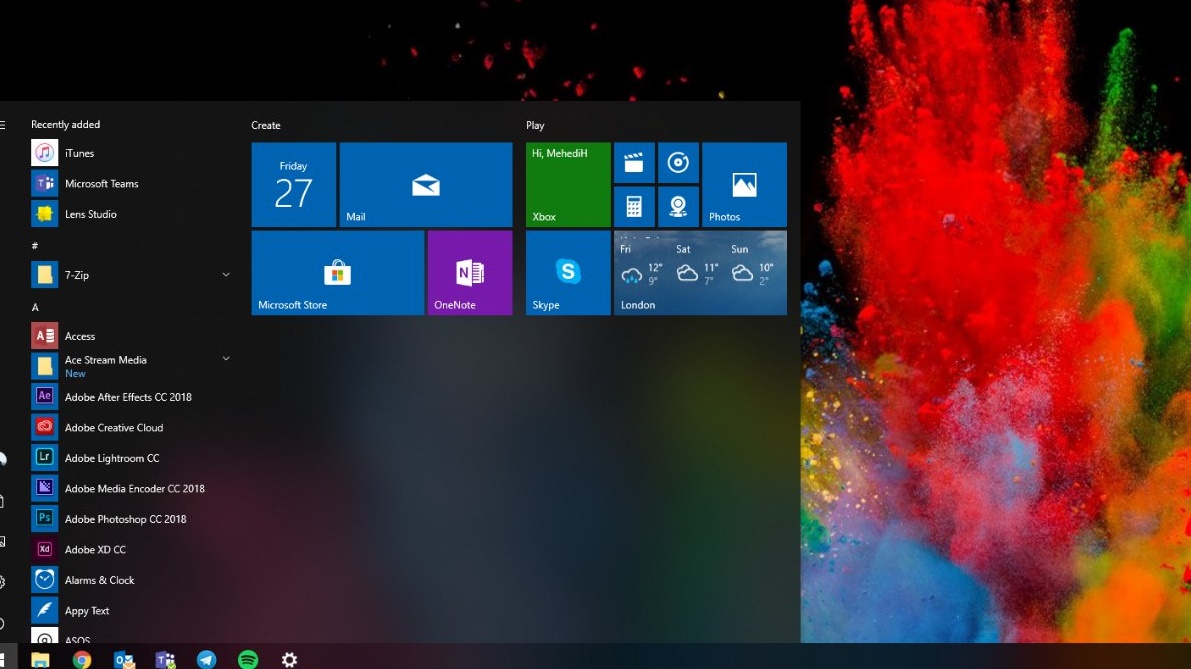Launch Adobe Photoshop CC 2018
The height and width of the screenshot is (669, 1191).
coord(131,519)
